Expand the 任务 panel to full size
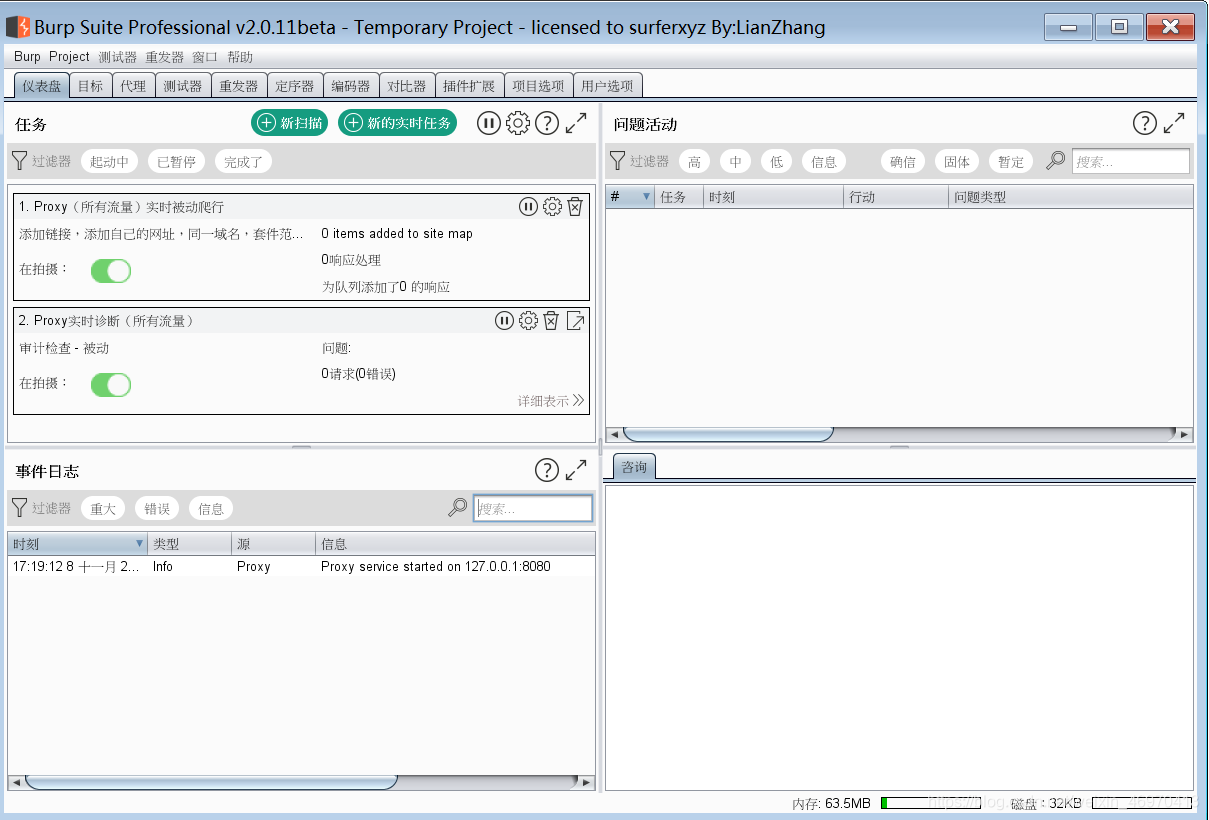Screen dimensions: 1209x820 click(x=576, y=123)
